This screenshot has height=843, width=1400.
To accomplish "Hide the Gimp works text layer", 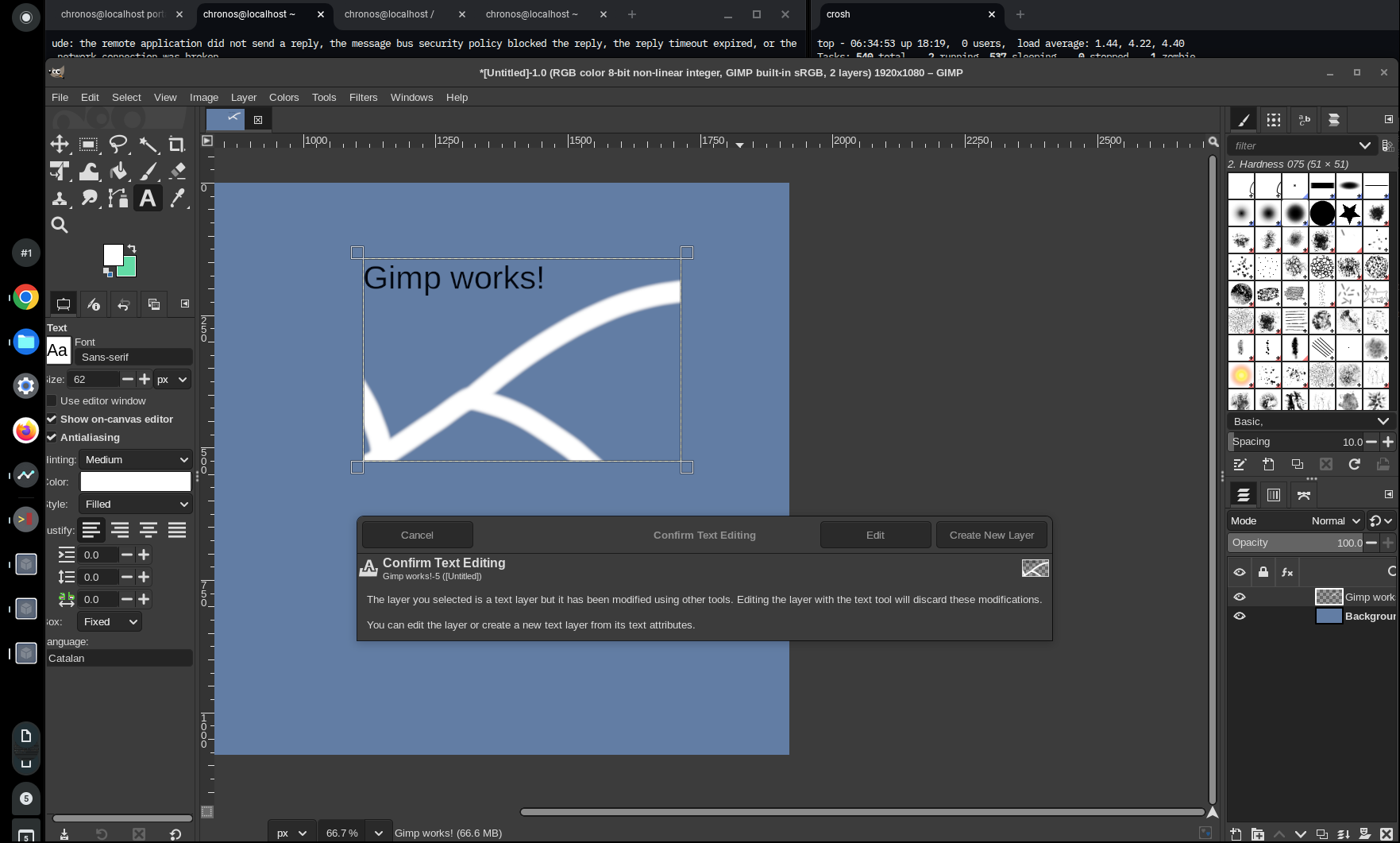I will (x=1240, y=597).
